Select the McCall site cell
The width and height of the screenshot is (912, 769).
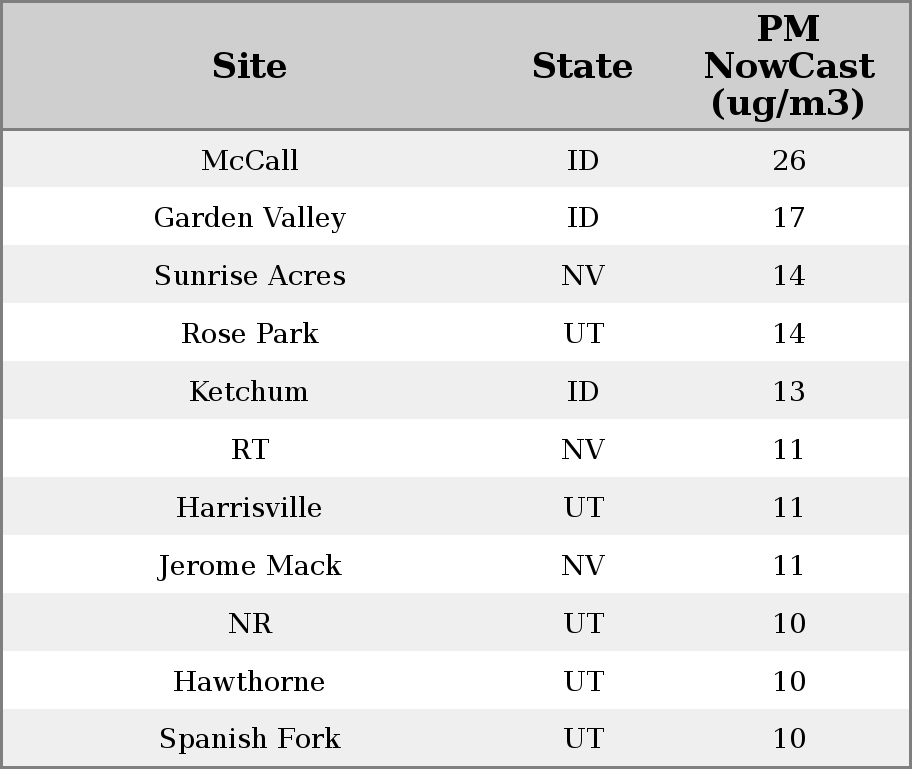click(x=249, y=160)
